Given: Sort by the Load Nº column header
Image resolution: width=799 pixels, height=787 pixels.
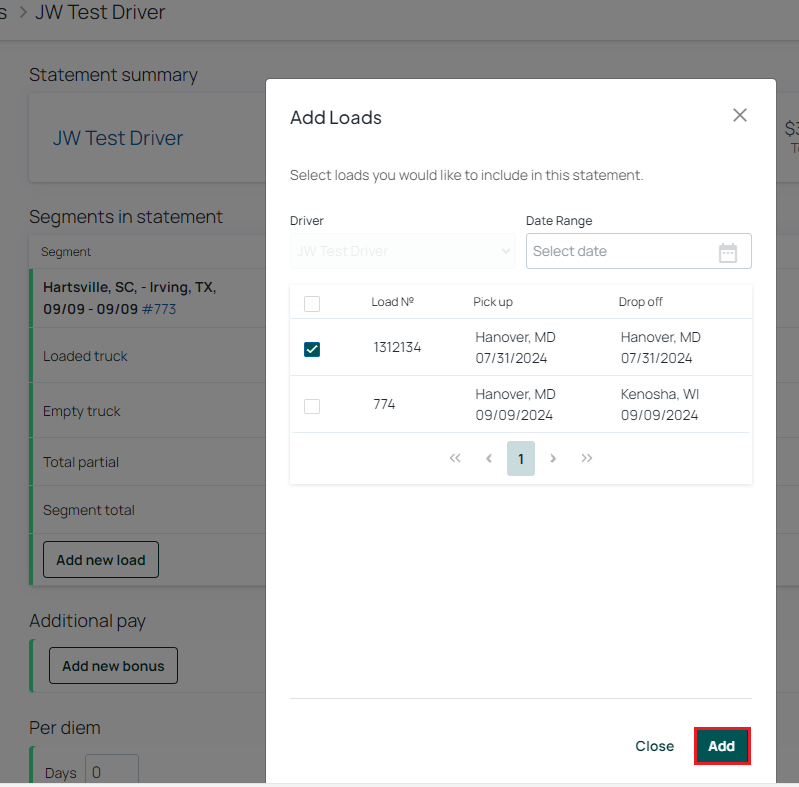Looking at the screenshot, I should [392, 302].
